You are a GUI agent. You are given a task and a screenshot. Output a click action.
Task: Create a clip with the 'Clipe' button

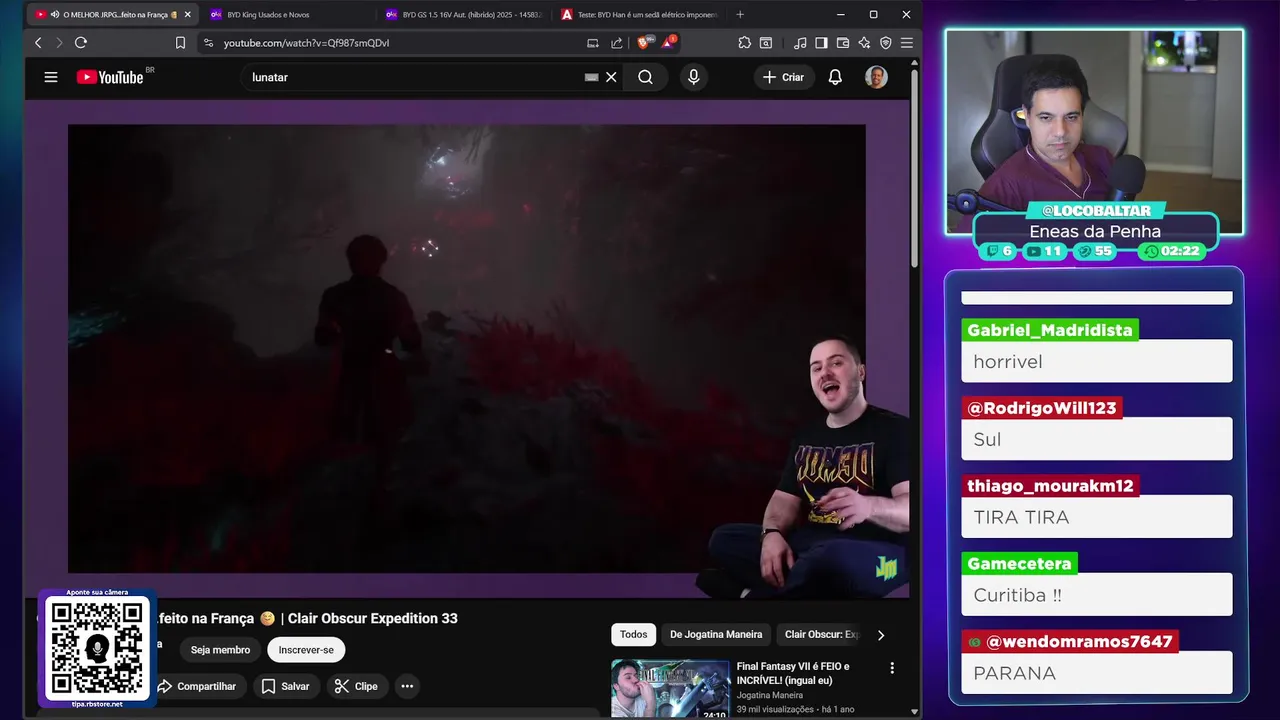pyautogui.click(x=356, y=686)
